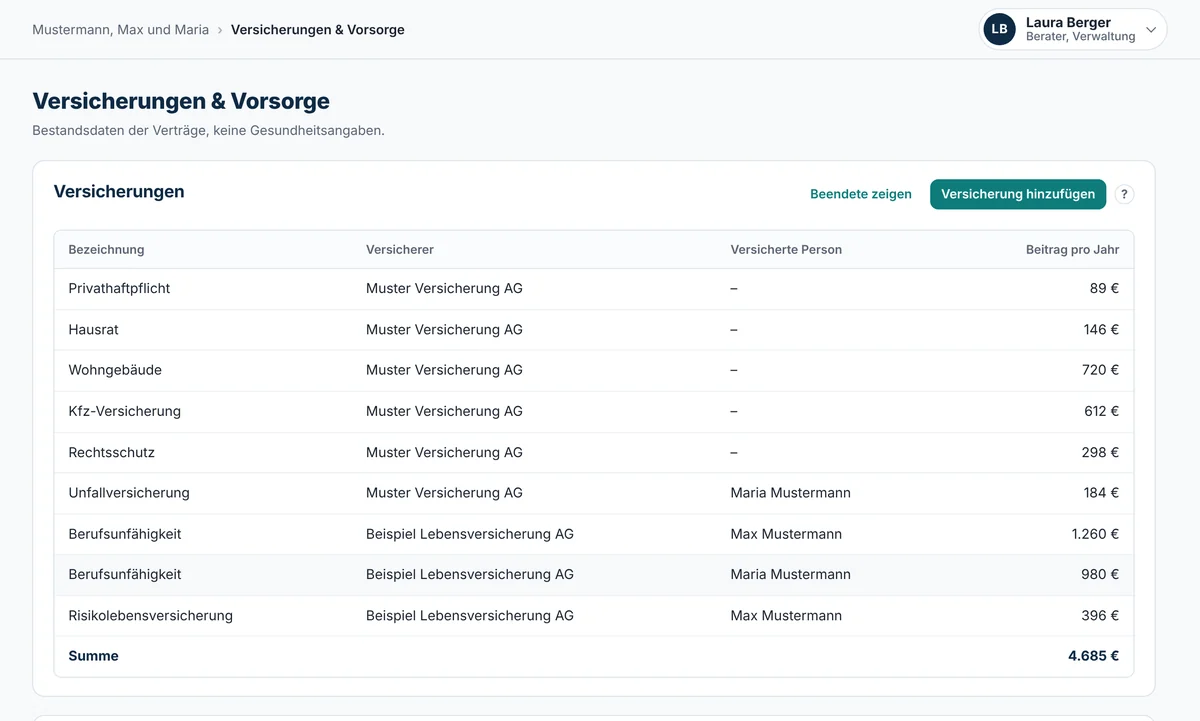Select the Privathaftpflicht row
This screenshot has height=721, width=1200.
(x=594, y=288)
